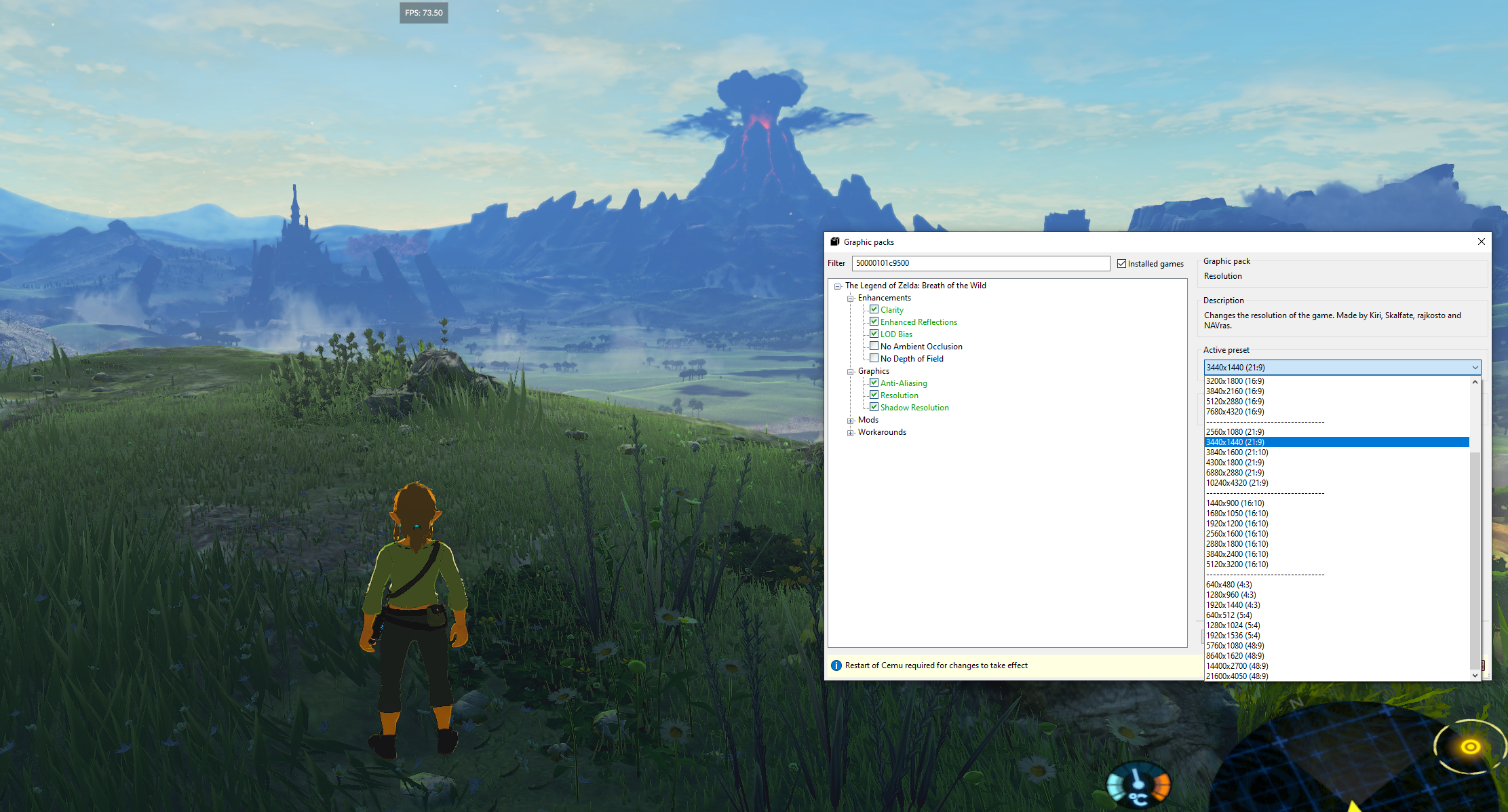The image size is (1508, 812).
Task: Enable No Ambient Occlusion checkbox
Action: click(x=874, y=346)
